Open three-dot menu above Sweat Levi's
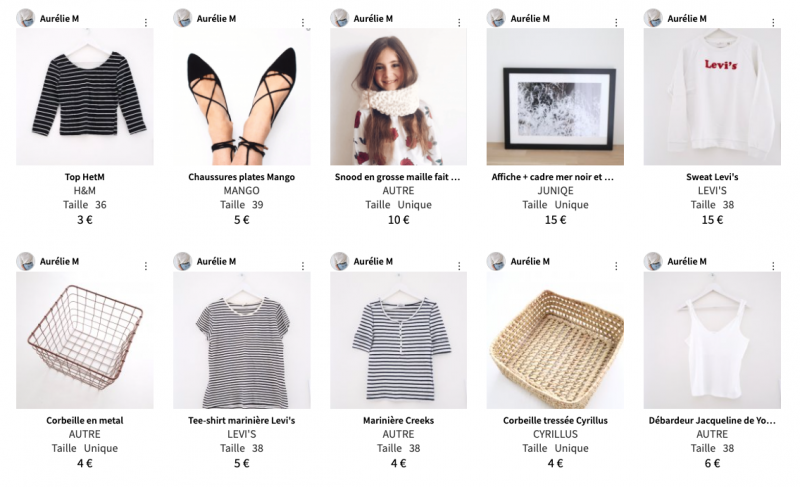Viewport: 800px width, 487px height. (x=773, y=22)
